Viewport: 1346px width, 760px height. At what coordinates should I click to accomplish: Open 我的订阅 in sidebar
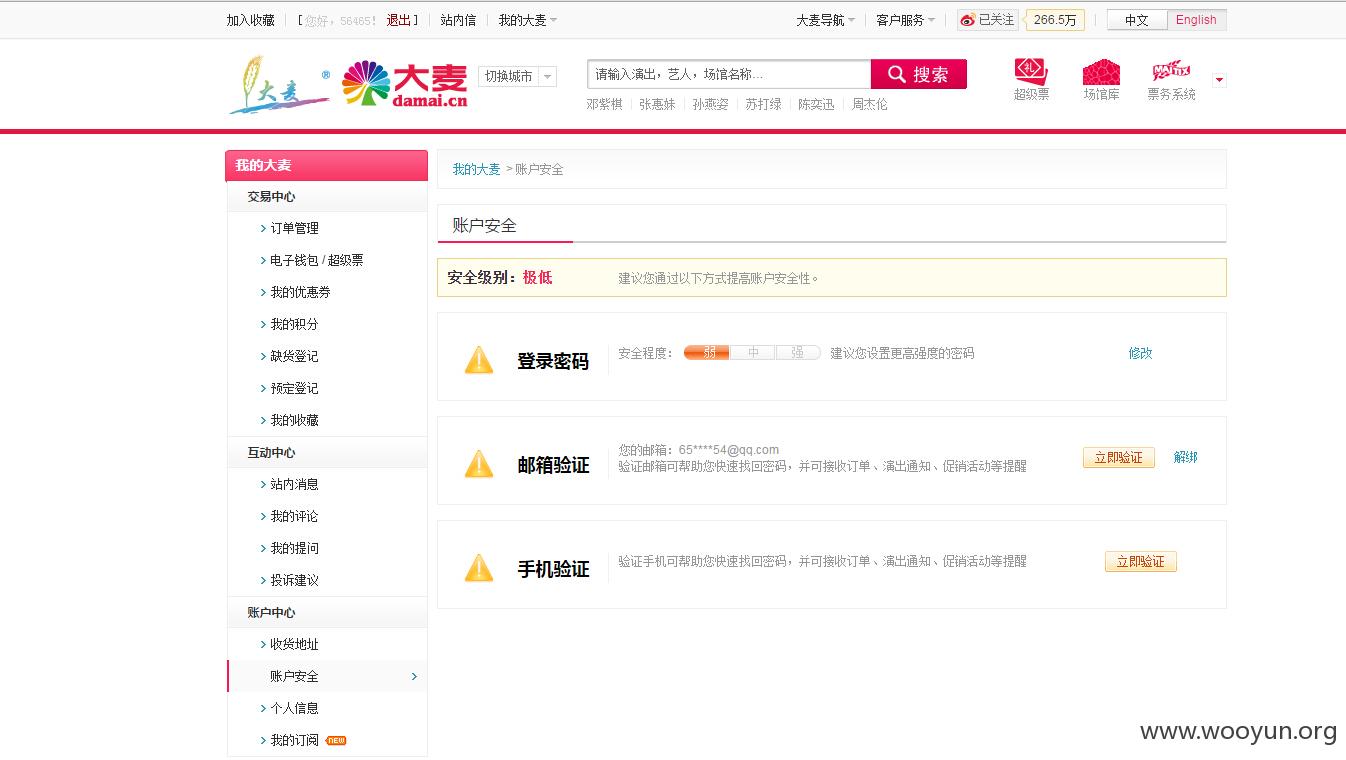tap(294, 740)
